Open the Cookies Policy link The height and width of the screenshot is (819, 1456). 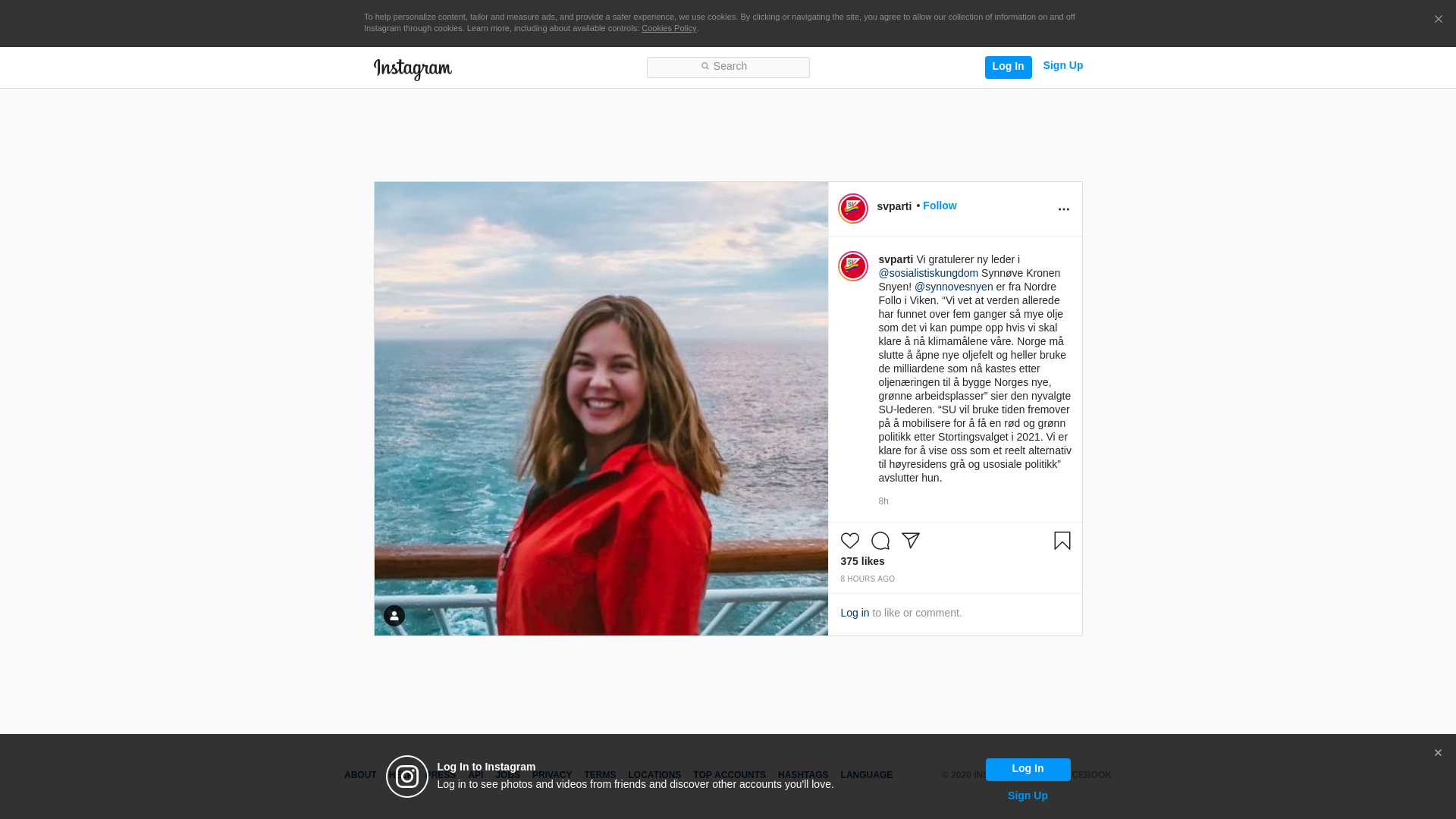coord(668,28)
